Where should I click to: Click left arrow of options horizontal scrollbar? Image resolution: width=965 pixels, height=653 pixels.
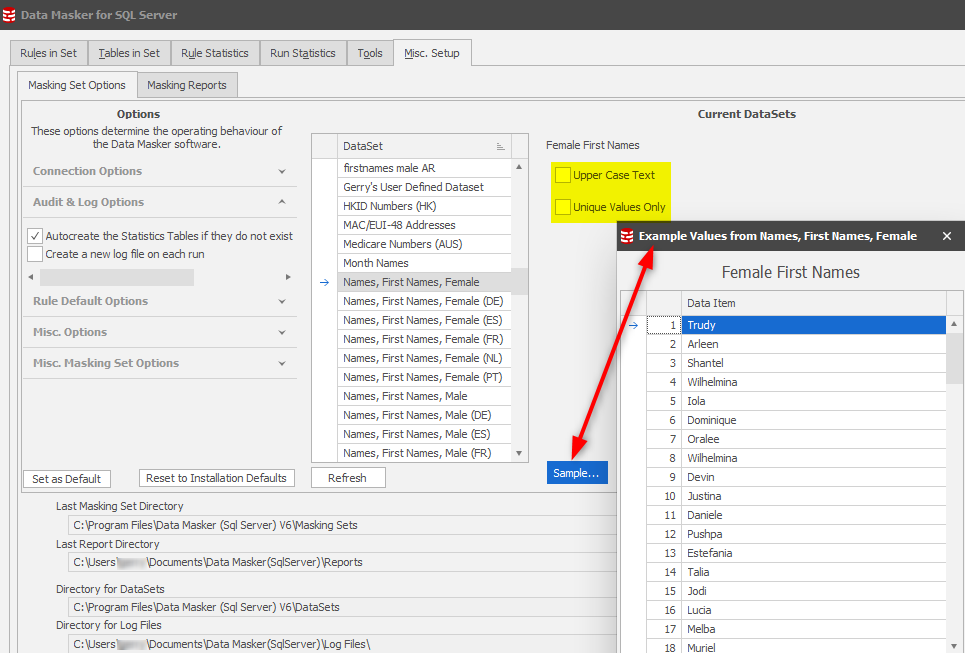(x=30, y=277)
